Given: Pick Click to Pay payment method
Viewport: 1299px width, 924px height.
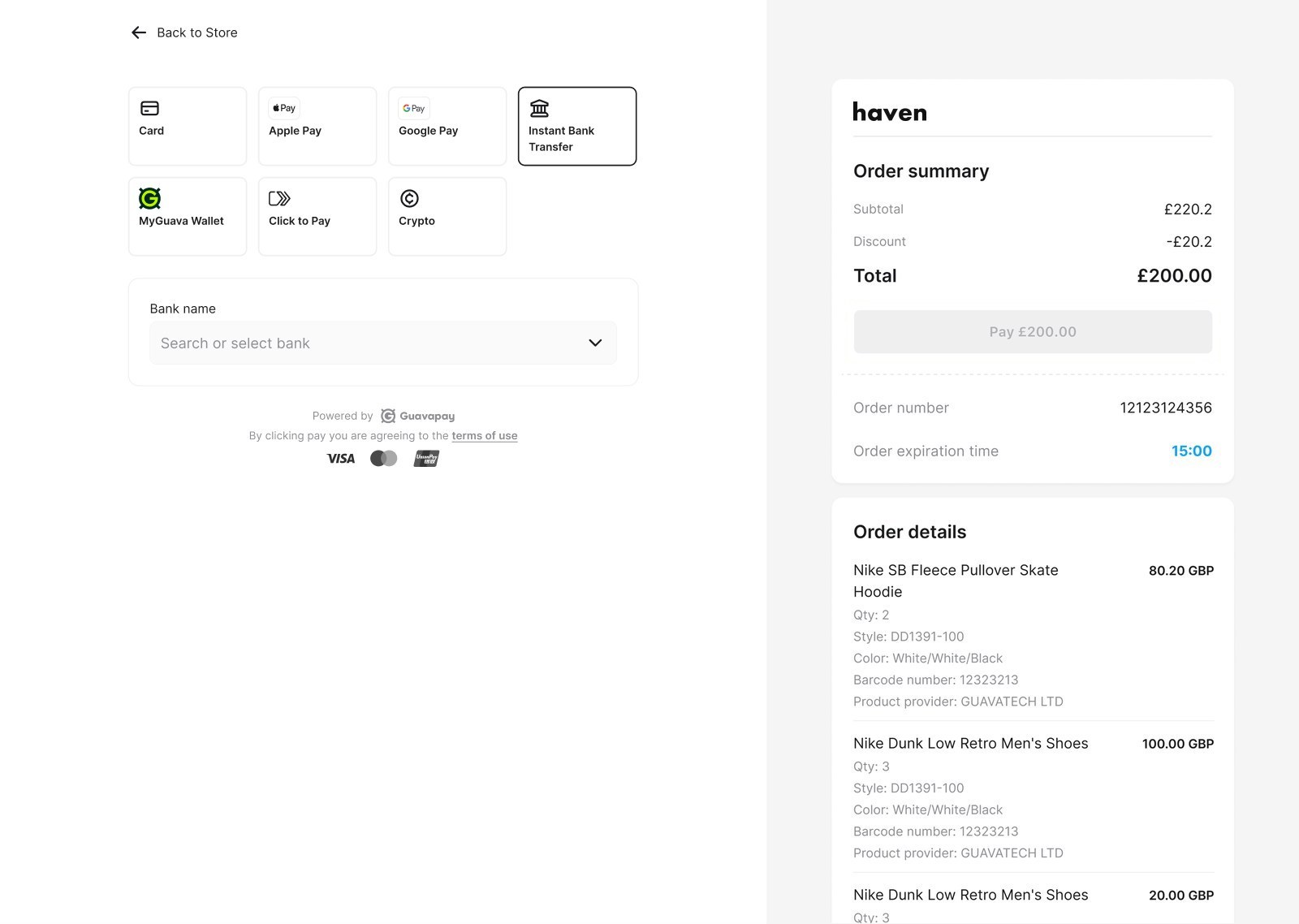Looking at the screenshot, I should [317, 217].
